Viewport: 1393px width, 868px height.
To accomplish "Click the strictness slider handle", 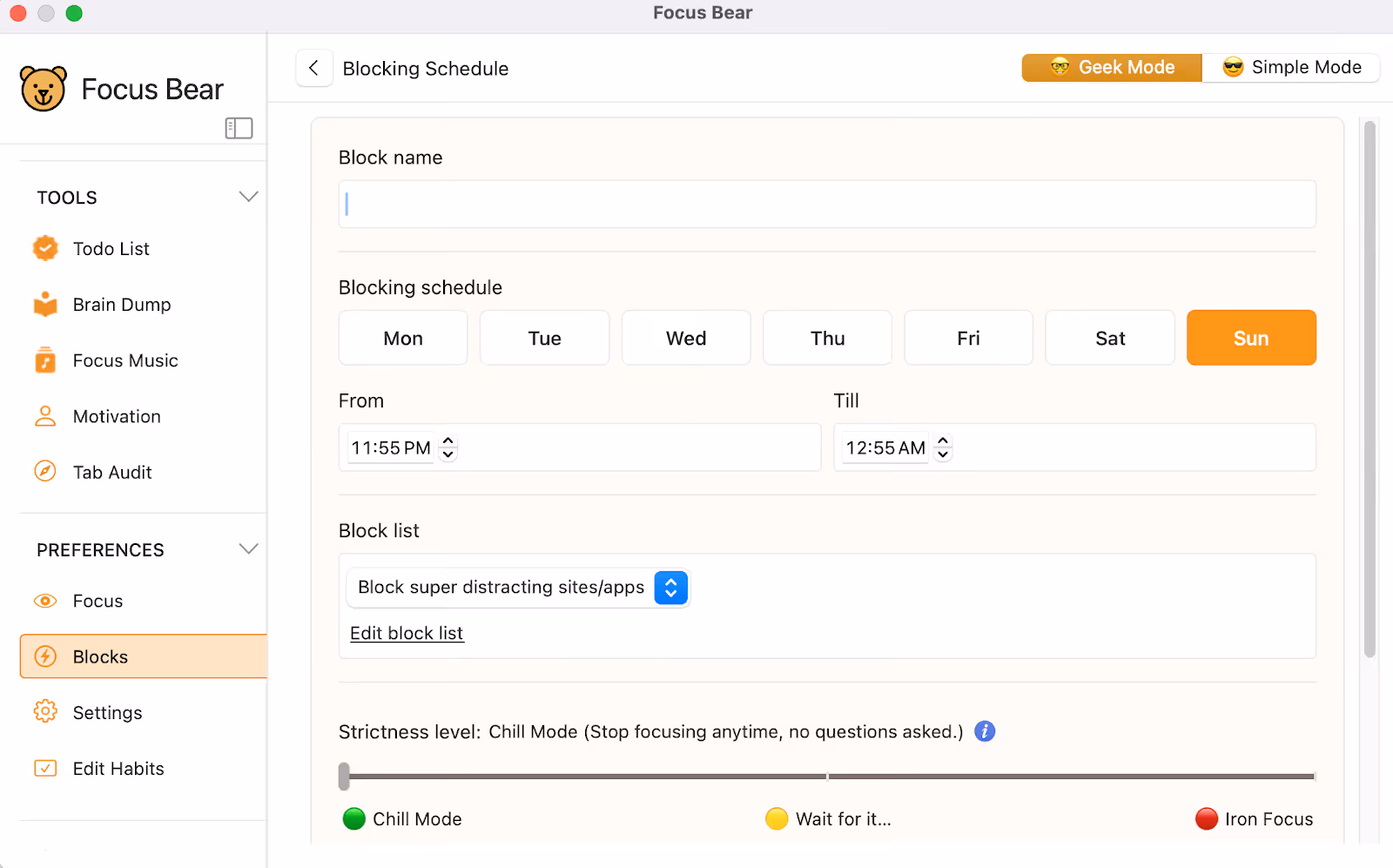I will (x=344, y=776).
